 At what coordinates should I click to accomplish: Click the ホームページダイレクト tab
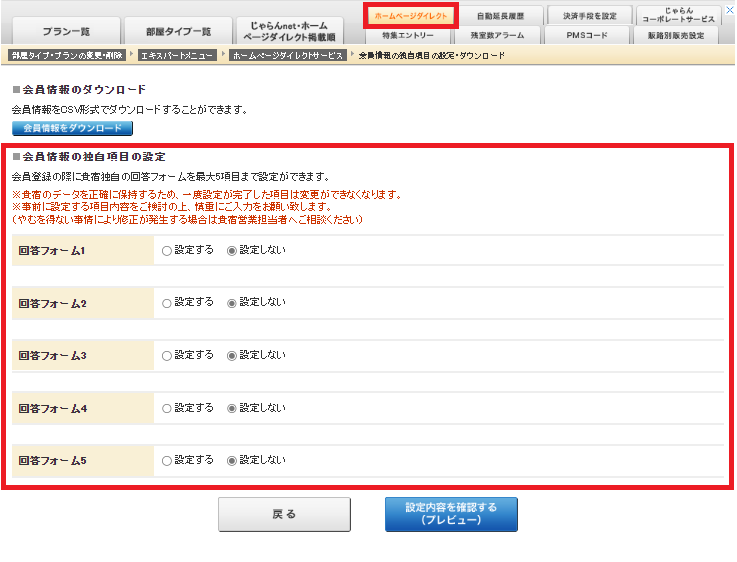click(411, 16)
